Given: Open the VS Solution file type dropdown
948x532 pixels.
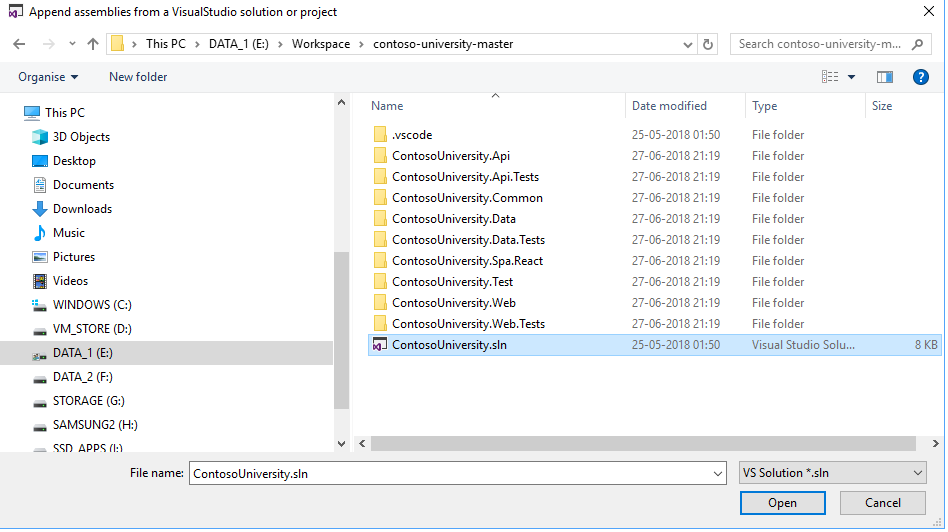Looking at the screenshot, I should 832,473.
